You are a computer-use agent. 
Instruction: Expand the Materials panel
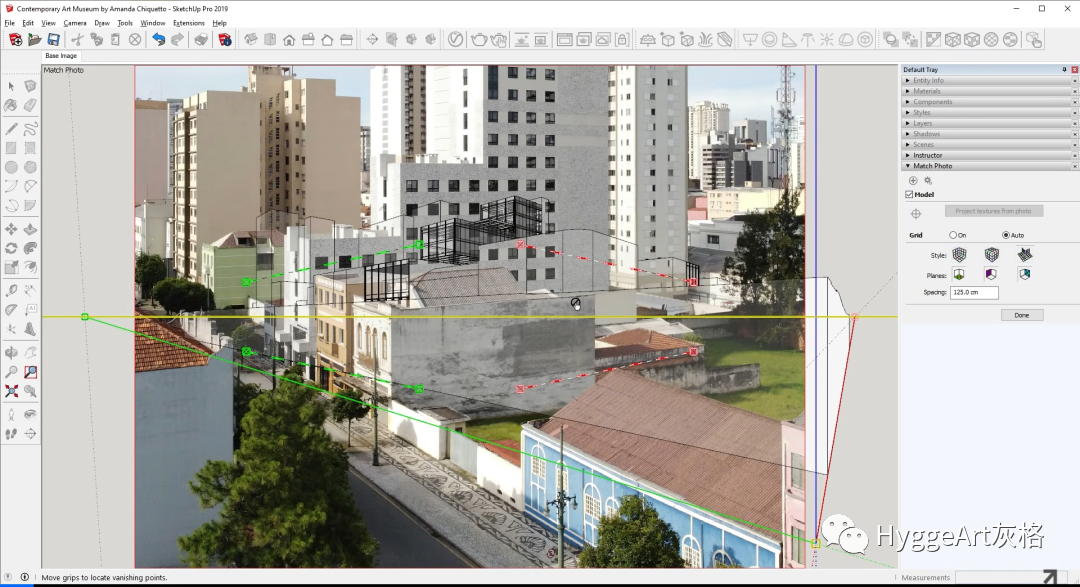[x=990, y=91]
